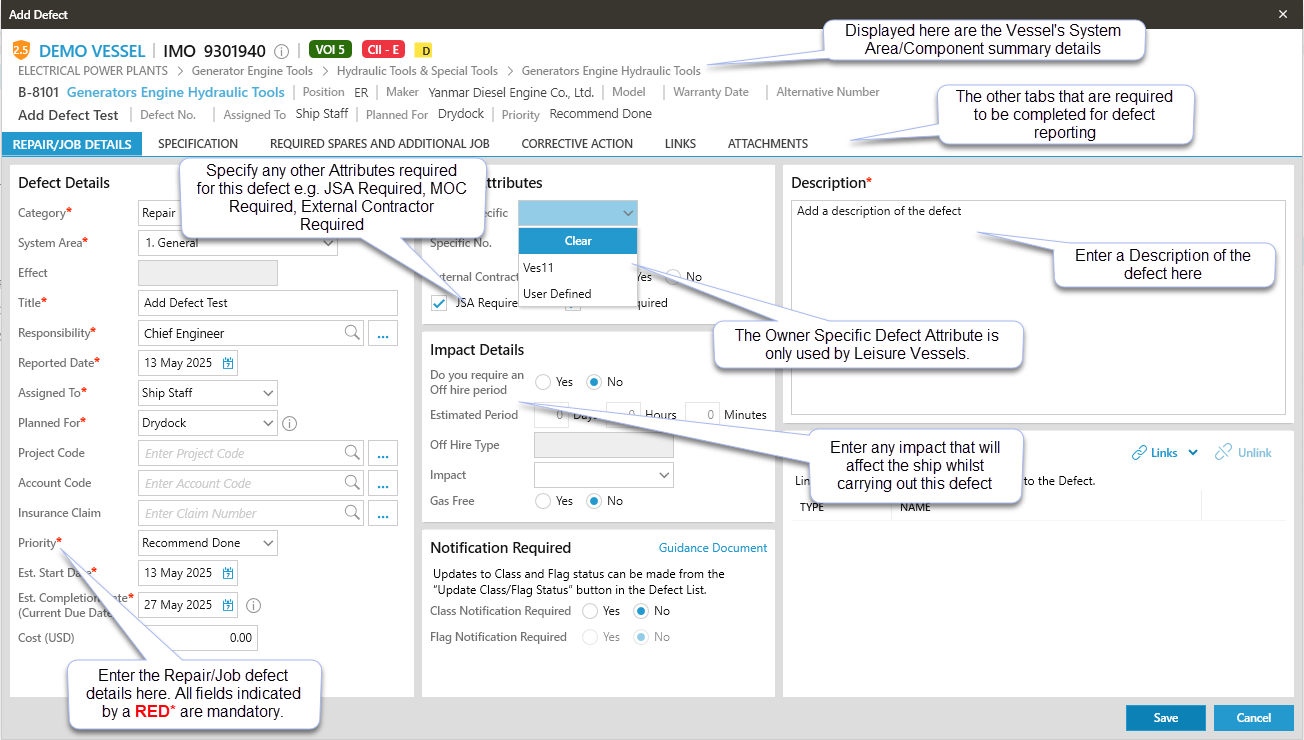The height and width of the screenshot is (740, 1304).
Task: Switch to the Corrective Action tab
Action: click(577, 144)
